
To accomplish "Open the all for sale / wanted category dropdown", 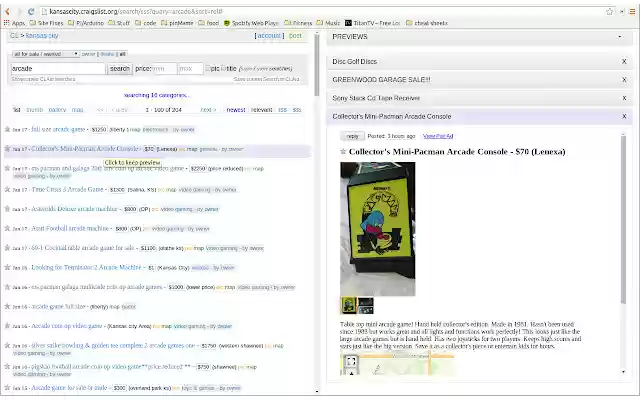I will point(45,54).
